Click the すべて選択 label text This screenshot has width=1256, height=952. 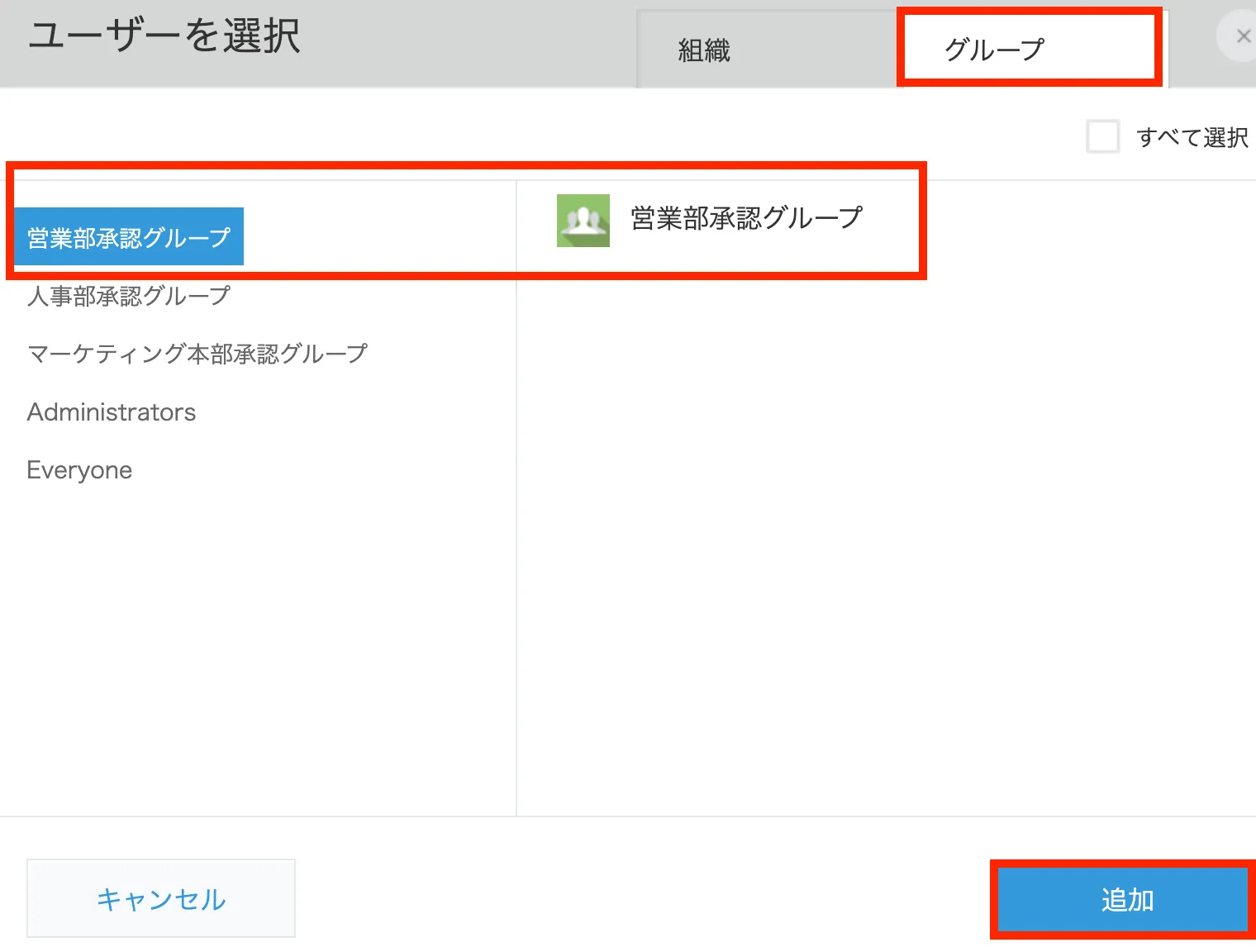coord(1192,137)
